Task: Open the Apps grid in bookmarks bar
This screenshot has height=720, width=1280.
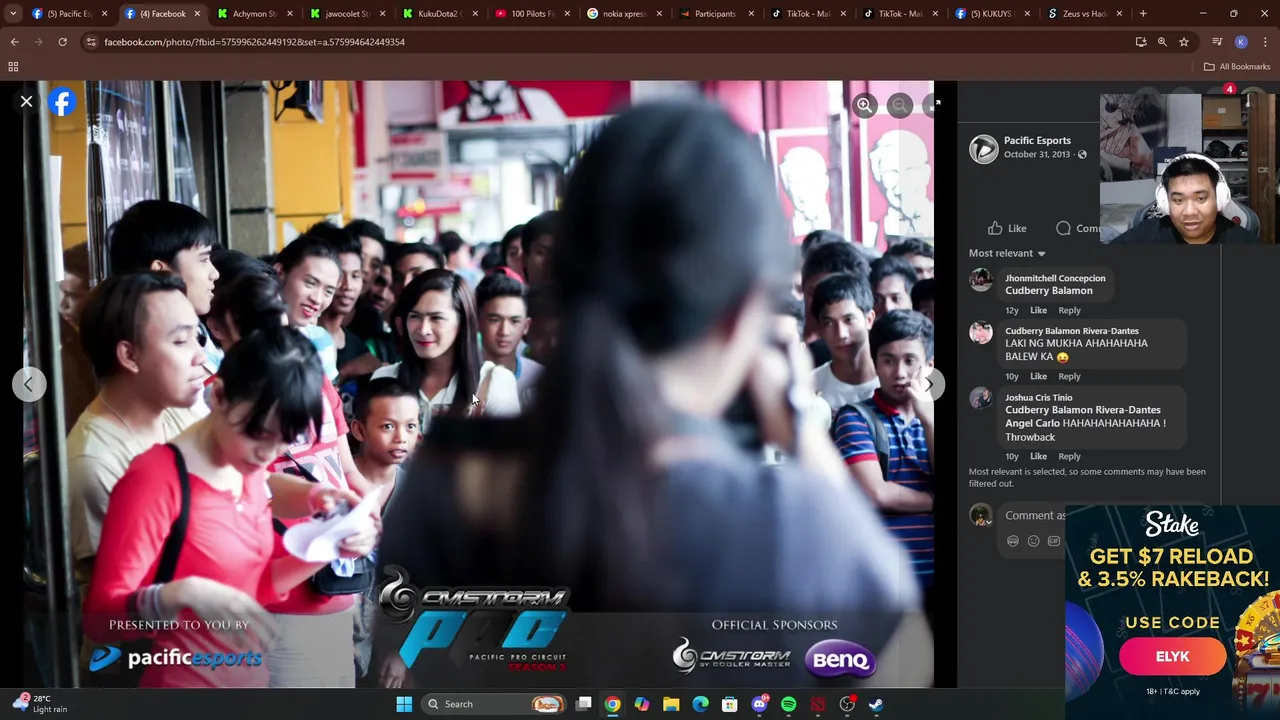Action: (x=13, y=67)
